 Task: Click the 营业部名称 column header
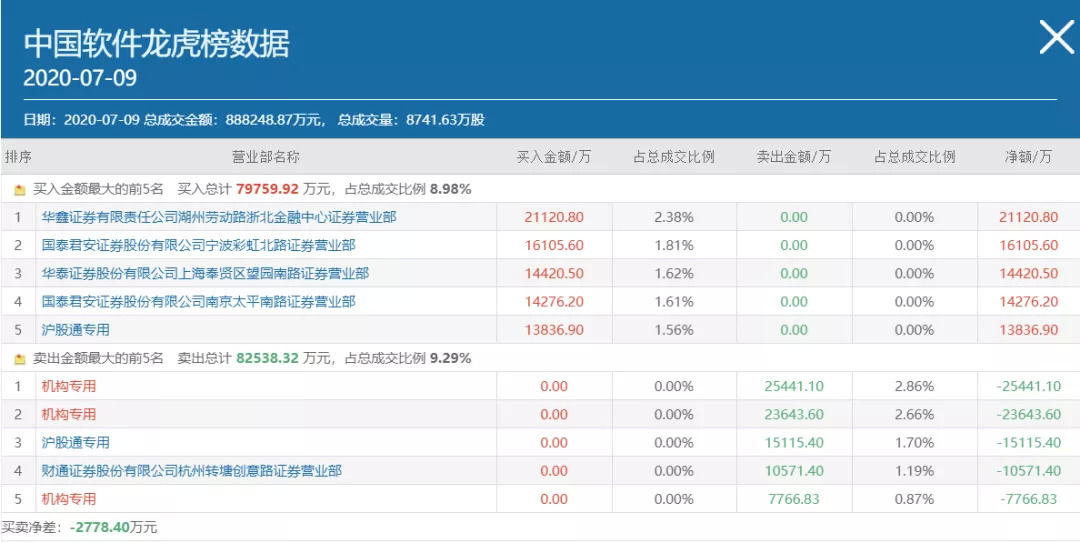coord(266,157)
